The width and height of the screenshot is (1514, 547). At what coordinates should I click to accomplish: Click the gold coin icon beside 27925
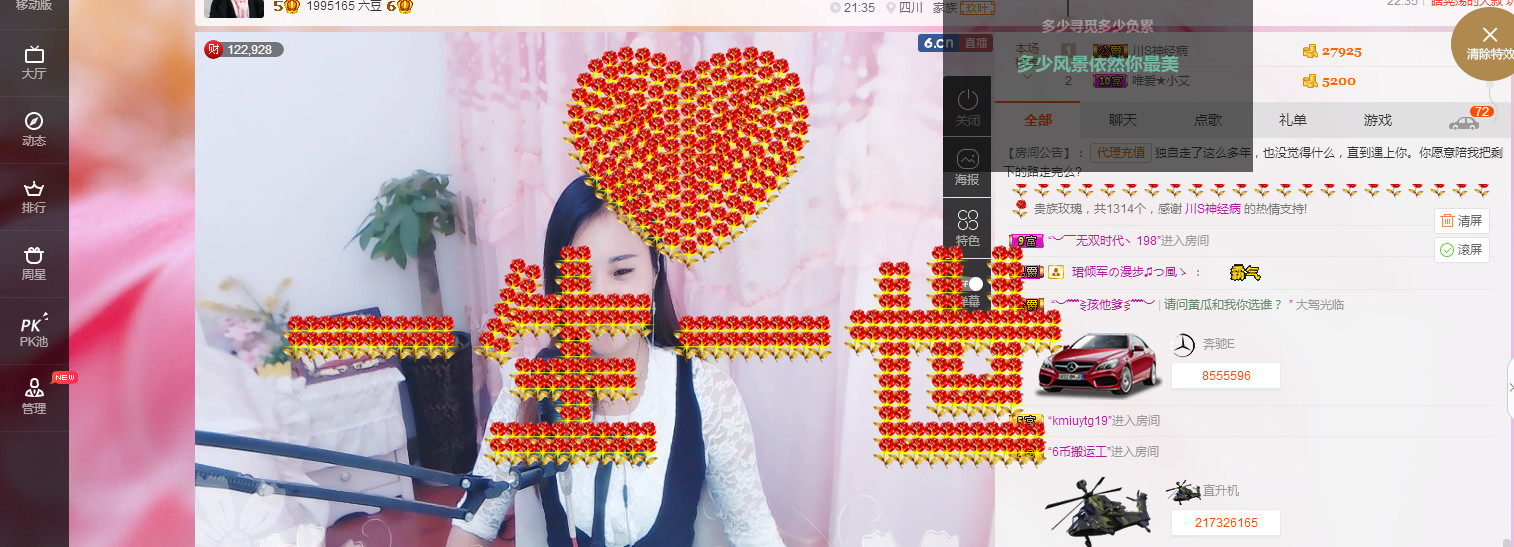1310,51
